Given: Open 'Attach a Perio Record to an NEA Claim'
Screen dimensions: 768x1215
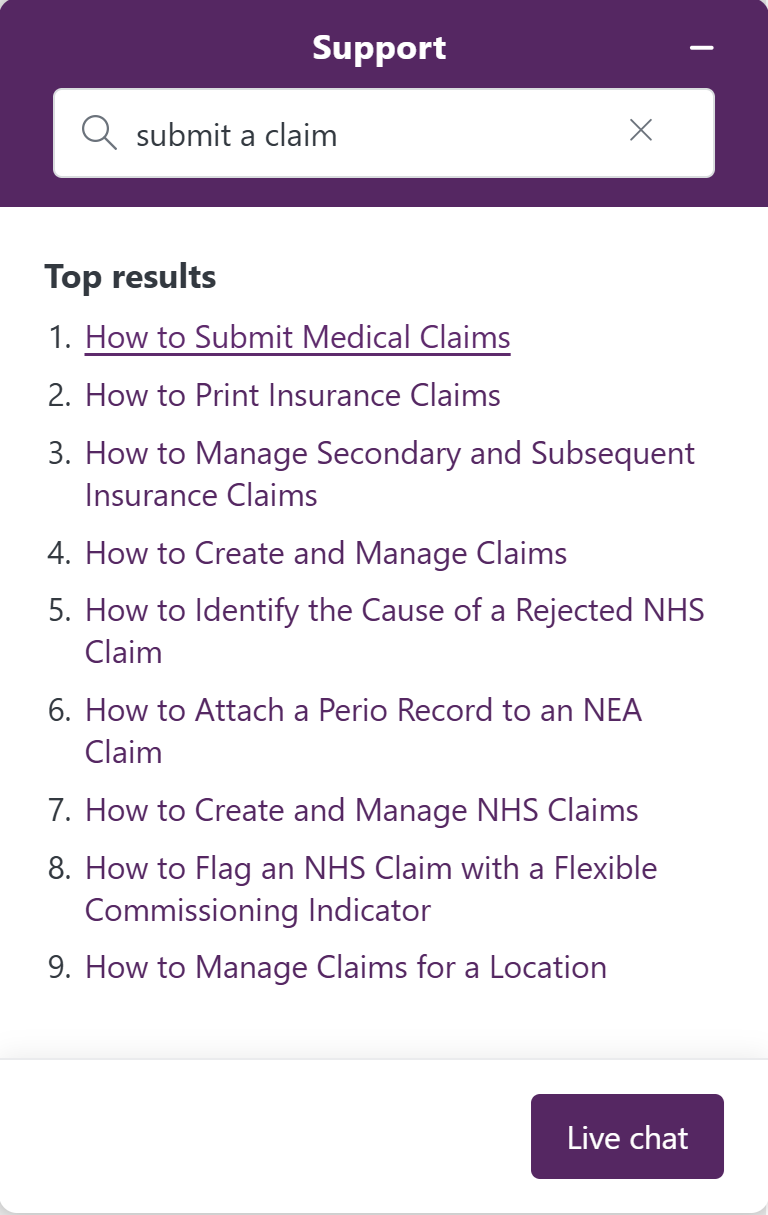Looking at the screenshot, I should pyautogui.click(x=363, y=710).
